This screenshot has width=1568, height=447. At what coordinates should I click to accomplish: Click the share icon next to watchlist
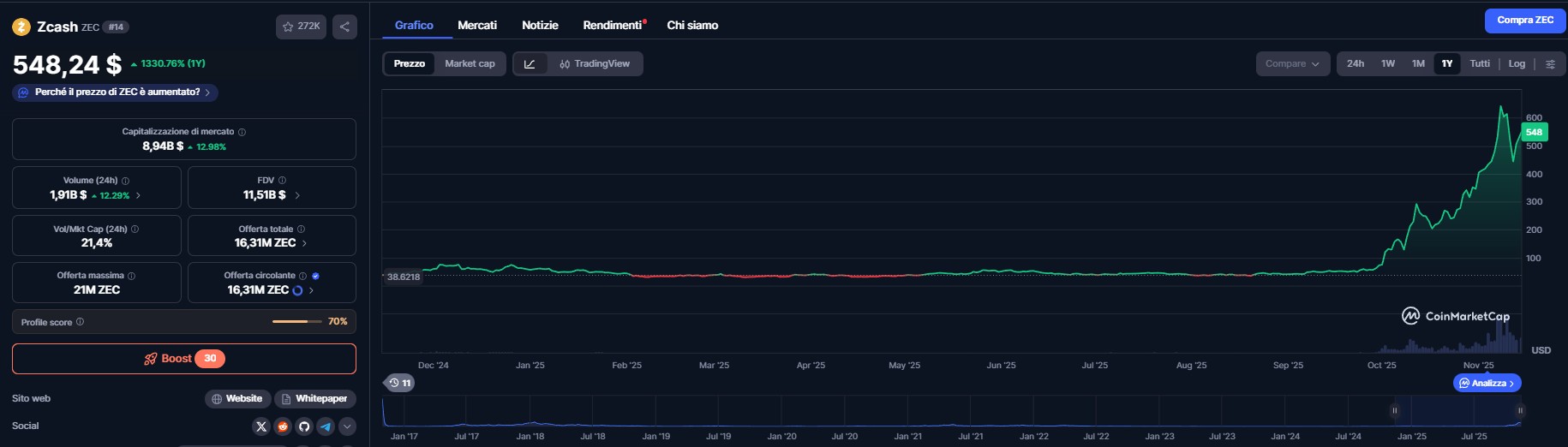click(x=344, y=27)
